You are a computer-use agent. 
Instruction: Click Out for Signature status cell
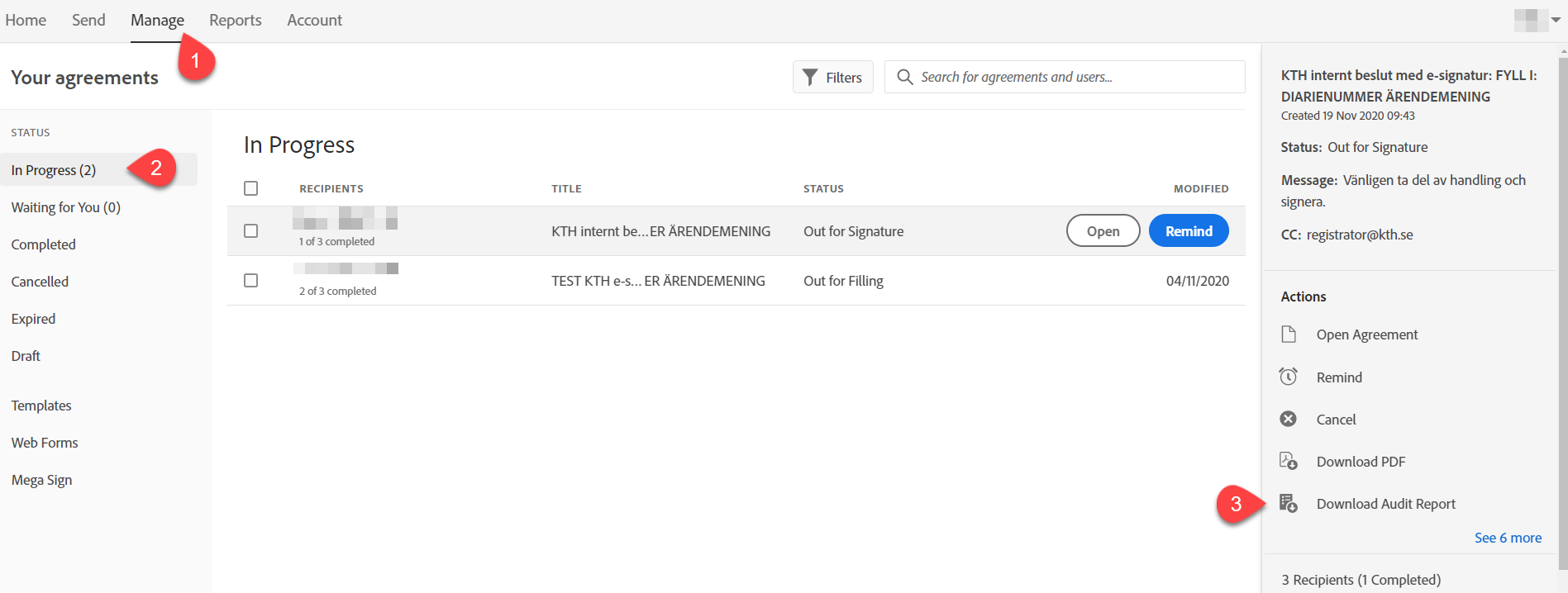point(853,231)
